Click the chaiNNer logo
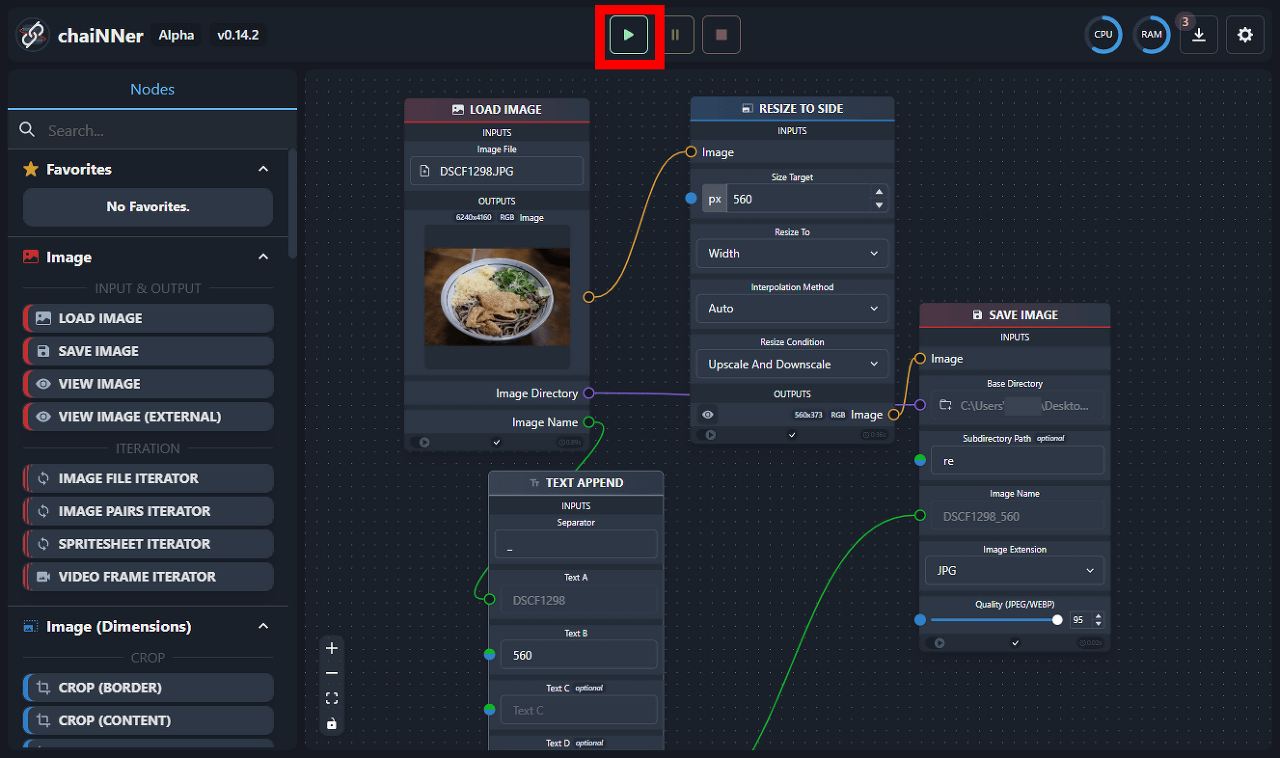This screenshot has width=1280, height=758. 34,35
